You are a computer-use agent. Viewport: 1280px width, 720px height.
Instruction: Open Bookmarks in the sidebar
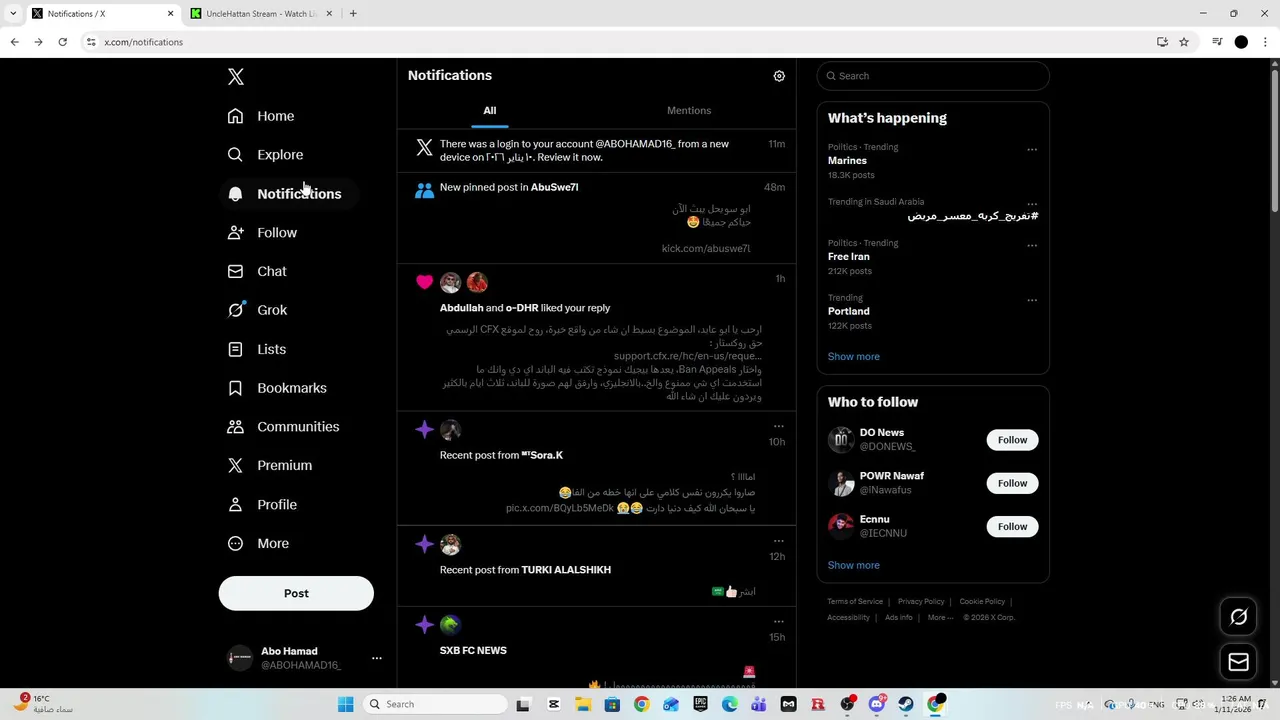[277, 388]
